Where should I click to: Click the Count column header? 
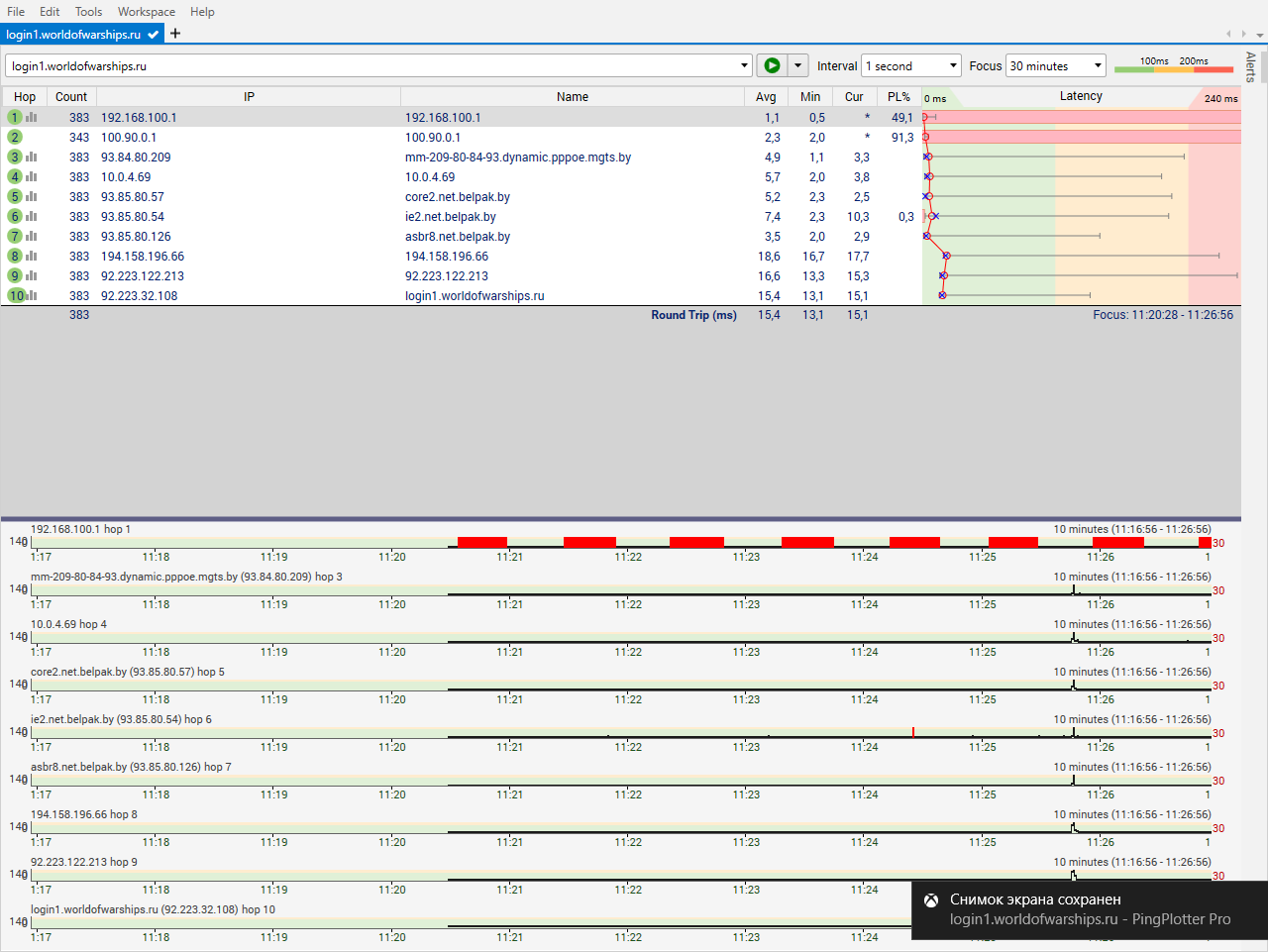[71, 97]
